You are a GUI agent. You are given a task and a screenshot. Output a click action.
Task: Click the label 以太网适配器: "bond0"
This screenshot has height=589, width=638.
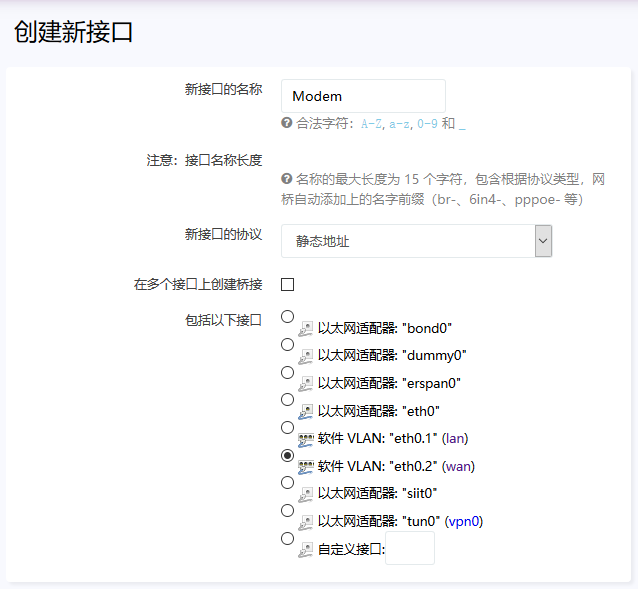click(385, 328)
